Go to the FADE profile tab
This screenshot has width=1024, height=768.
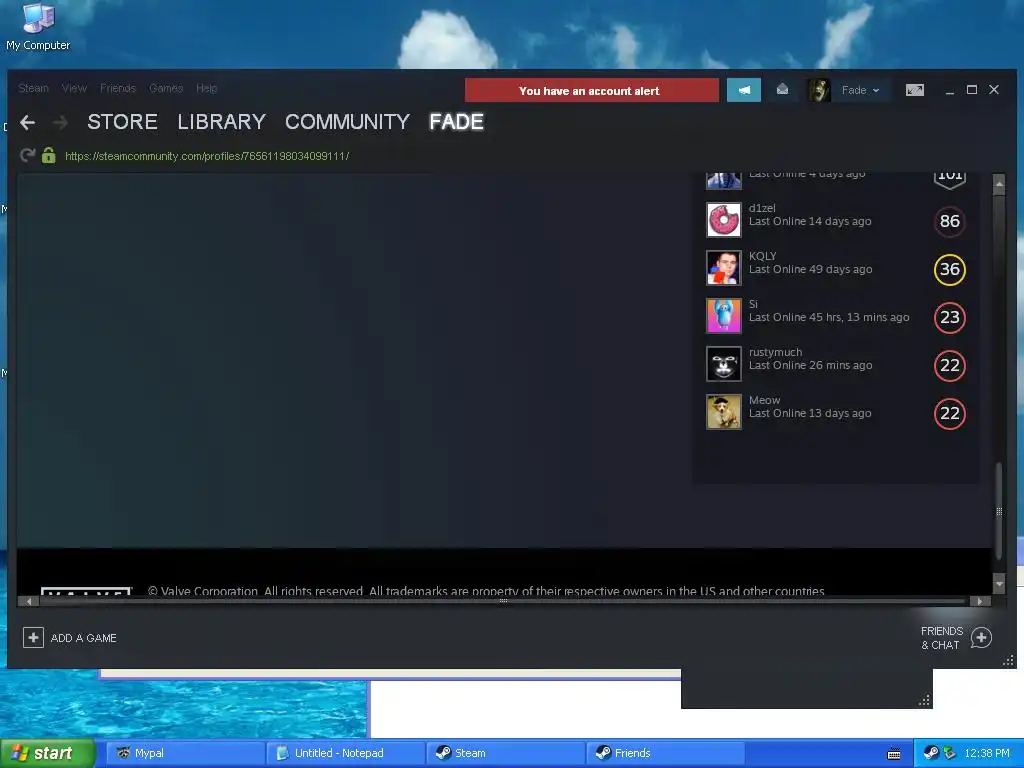[x=456, y=122]
